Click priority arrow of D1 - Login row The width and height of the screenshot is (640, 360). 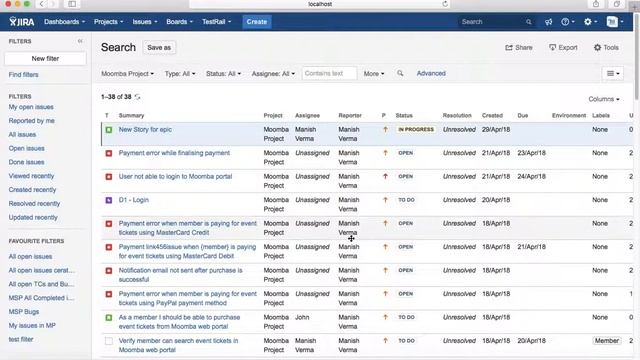click(385, 200)
